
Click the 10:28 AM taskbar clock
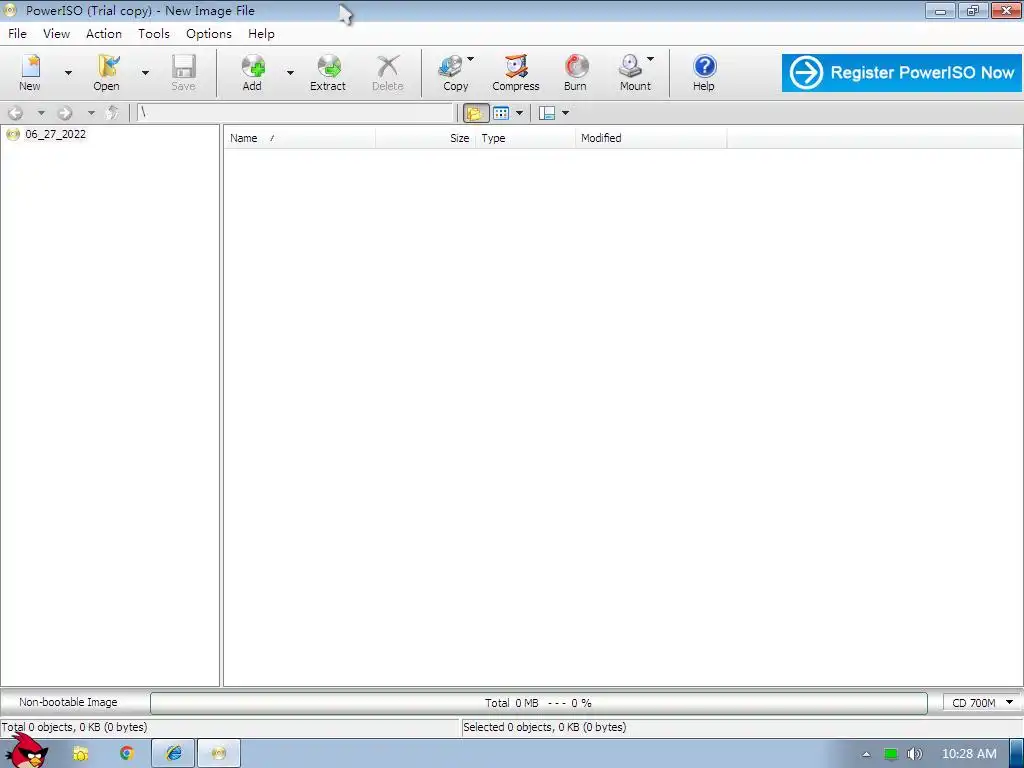(969, 754)
